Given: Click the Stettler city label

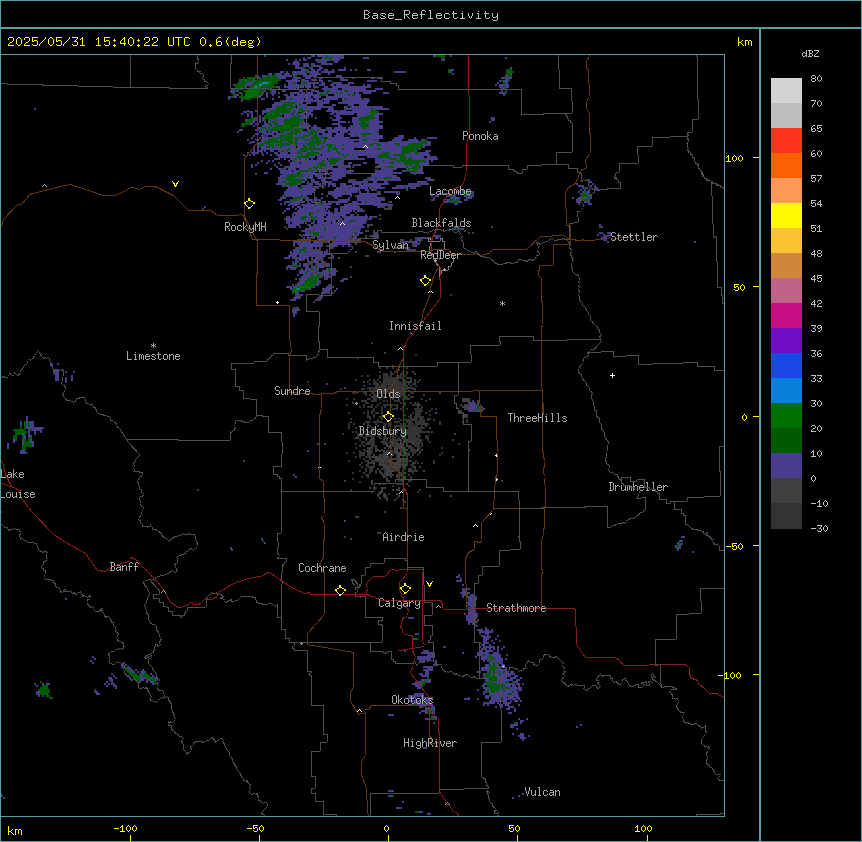Looking at the screenshot, I should coord(634,237).
